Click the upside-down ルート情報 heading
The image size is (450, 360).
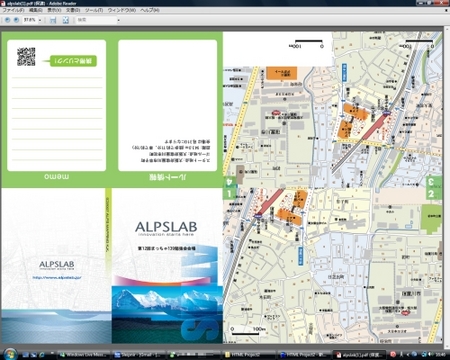[x=168, y=177]
